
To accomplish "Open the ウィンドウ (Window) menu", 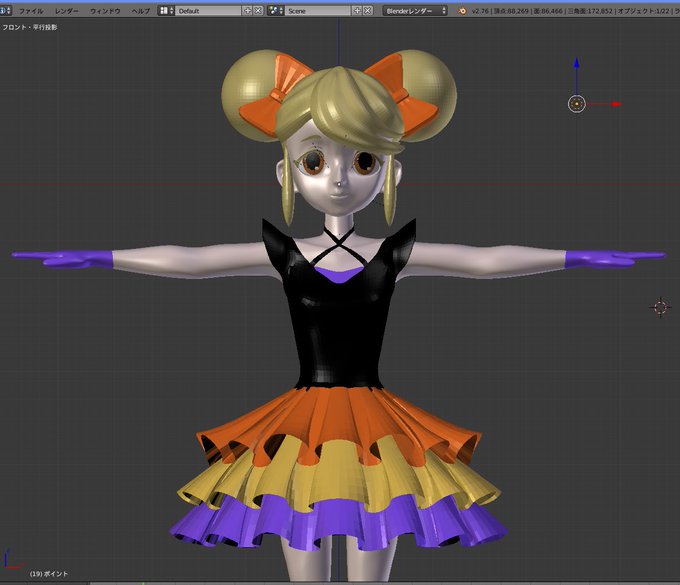I will tap(105, 11).
